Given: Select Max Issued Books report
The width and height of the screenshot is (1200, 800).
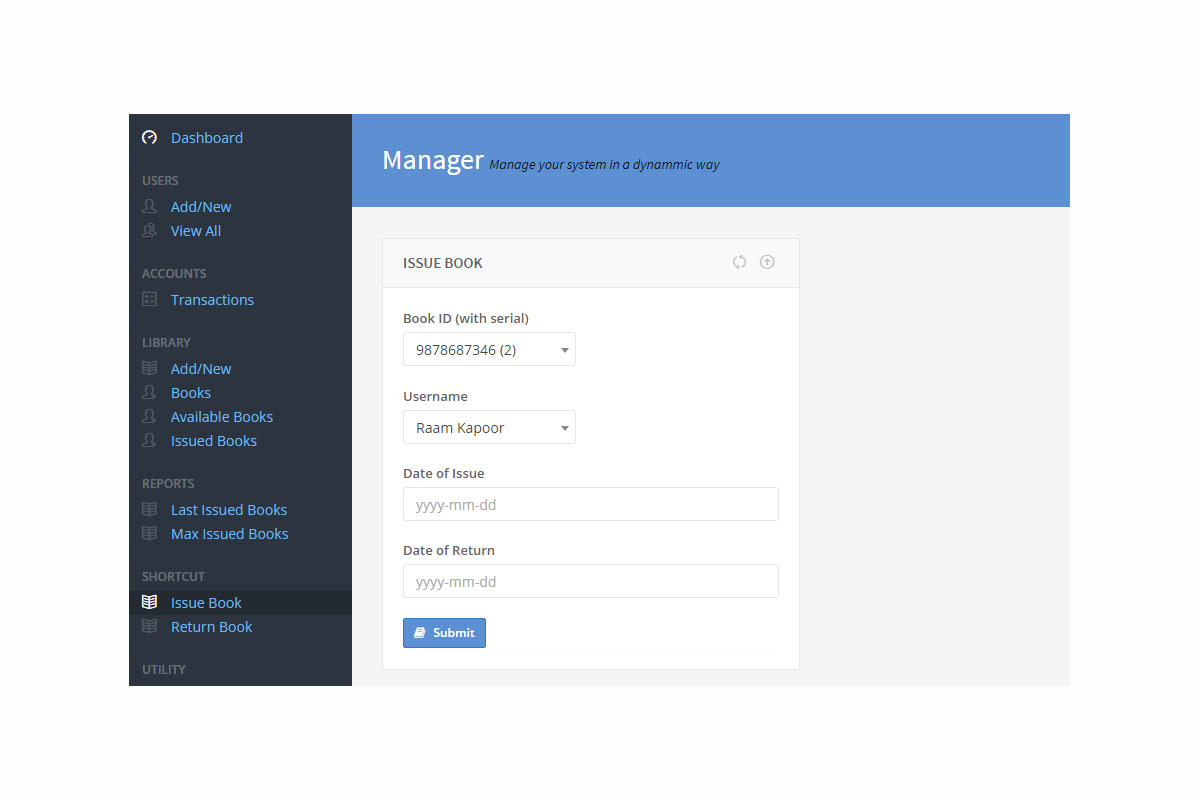Looking at the screenshot, I should (229, 534).
